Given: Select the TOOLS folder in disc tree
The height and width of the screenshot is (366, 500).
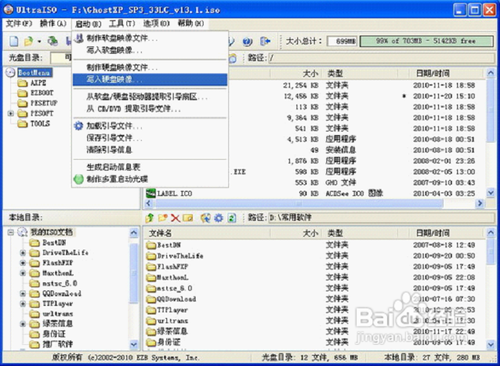Looking at the screenshot, I should pos(40,124).
